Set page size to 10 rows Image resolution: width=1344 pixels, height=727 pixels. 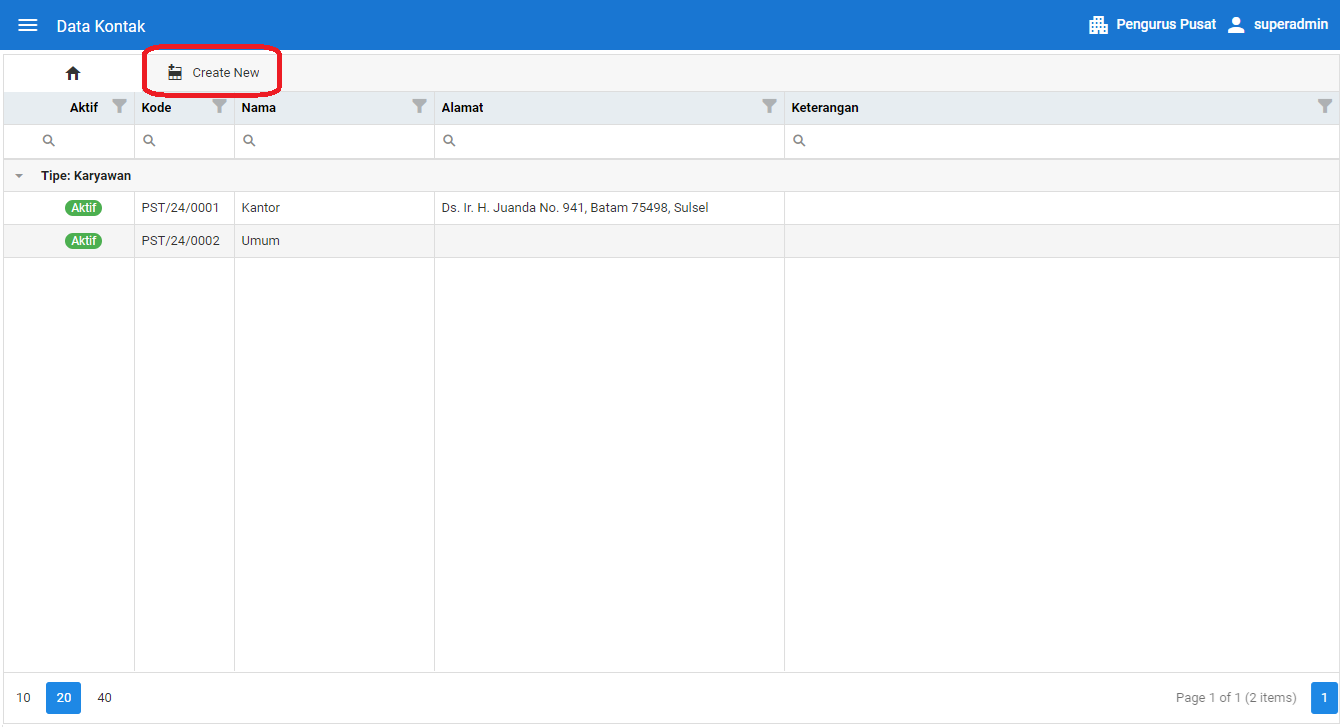click(x=24, y=698)
